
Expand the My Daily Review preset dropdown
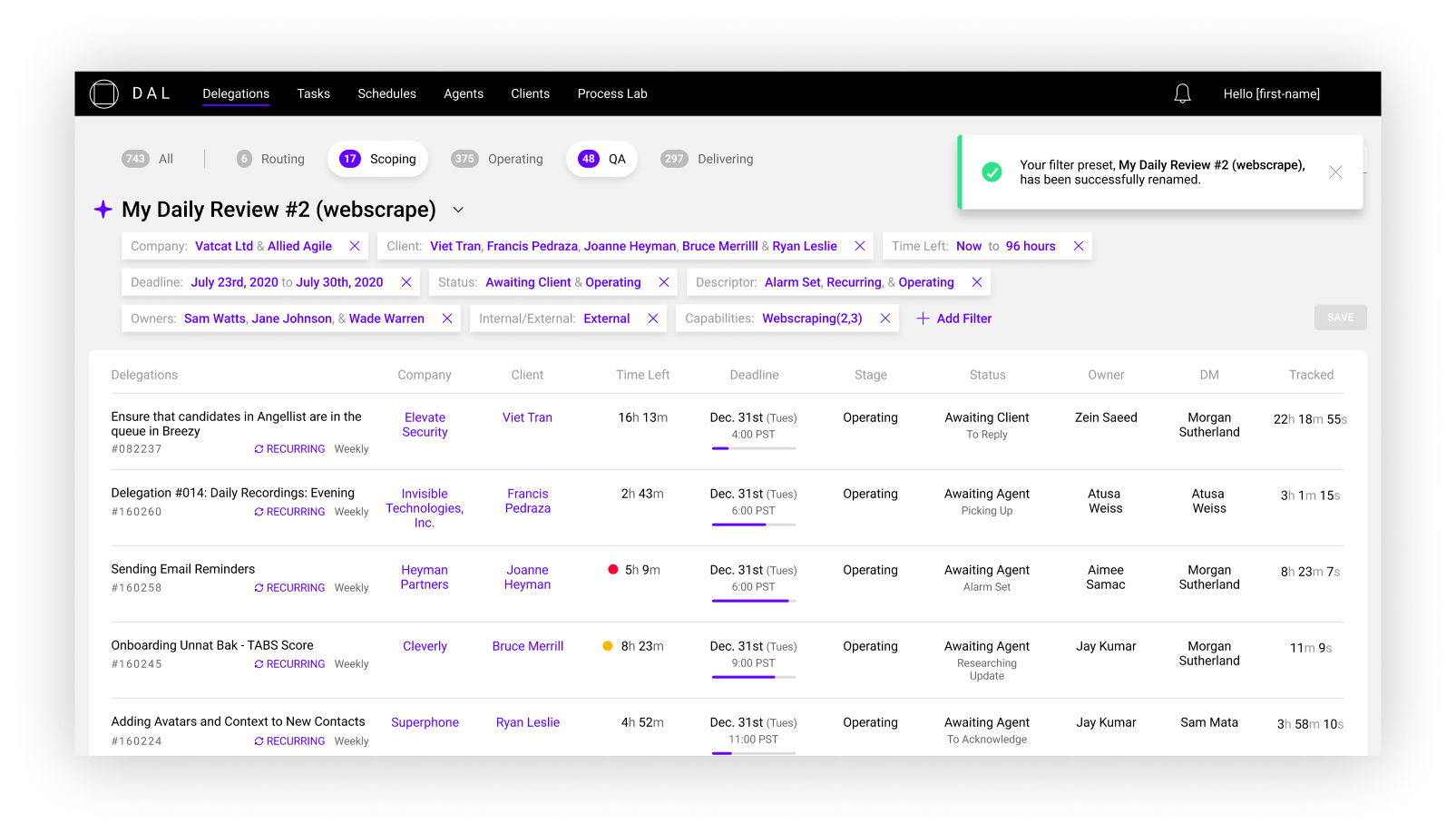pyautogui.click(x=458, y=210)
